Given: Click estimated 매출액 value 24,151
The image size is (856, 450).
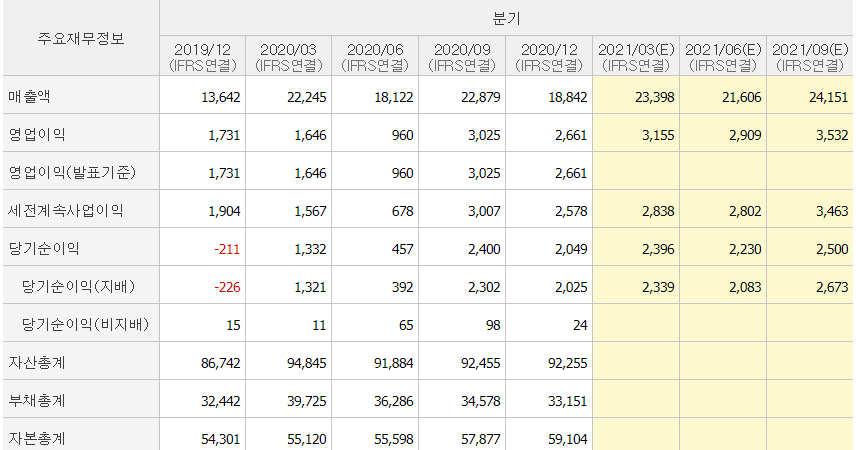Looking at the screenshot, I should [829, 97].
